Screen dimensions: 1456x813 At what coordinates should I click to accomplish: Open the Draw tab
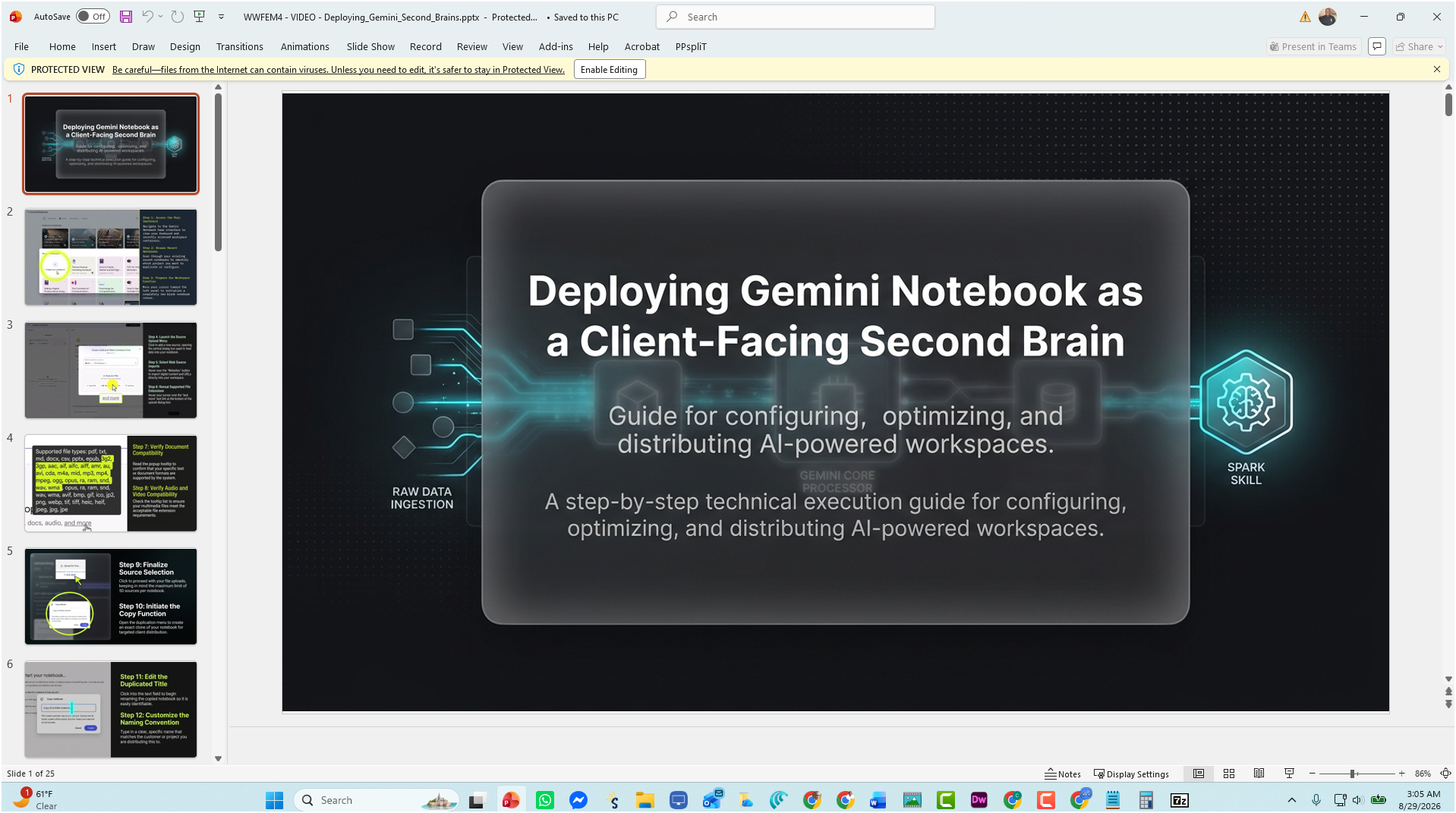(143, 46)
